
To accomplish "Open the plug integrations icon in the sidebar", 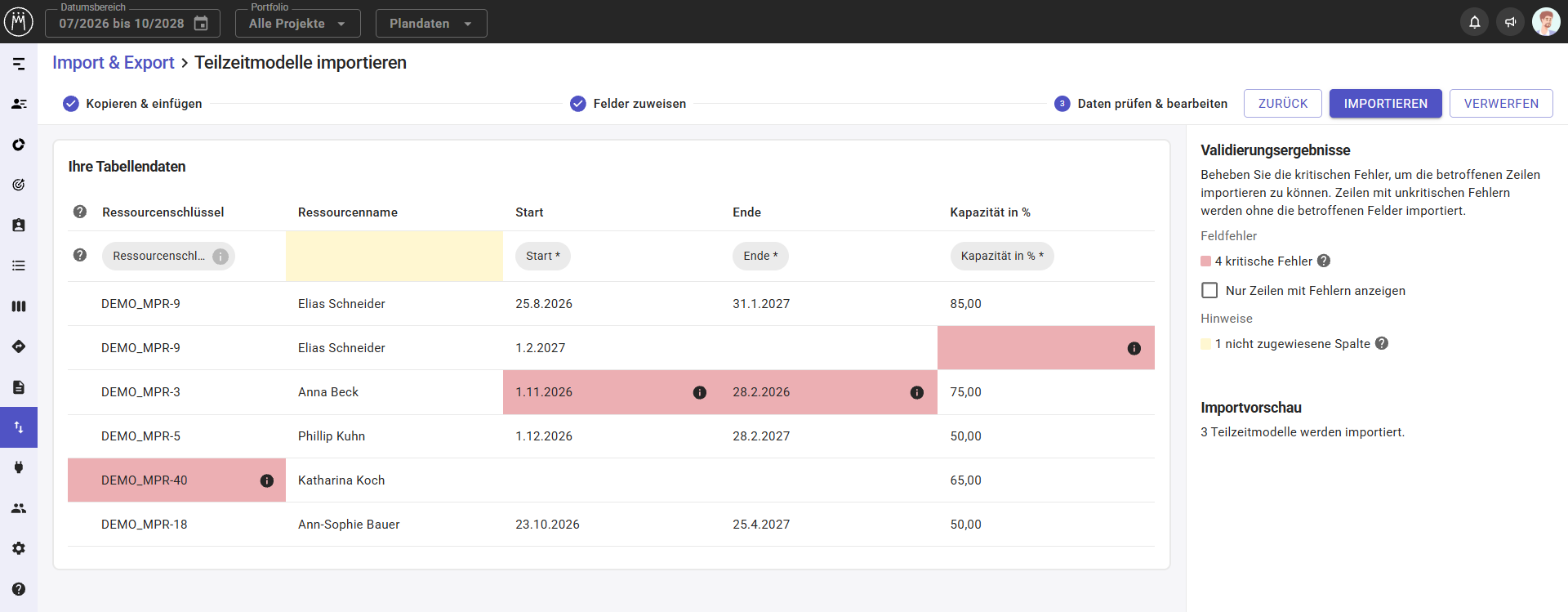I will pos(19,467).
